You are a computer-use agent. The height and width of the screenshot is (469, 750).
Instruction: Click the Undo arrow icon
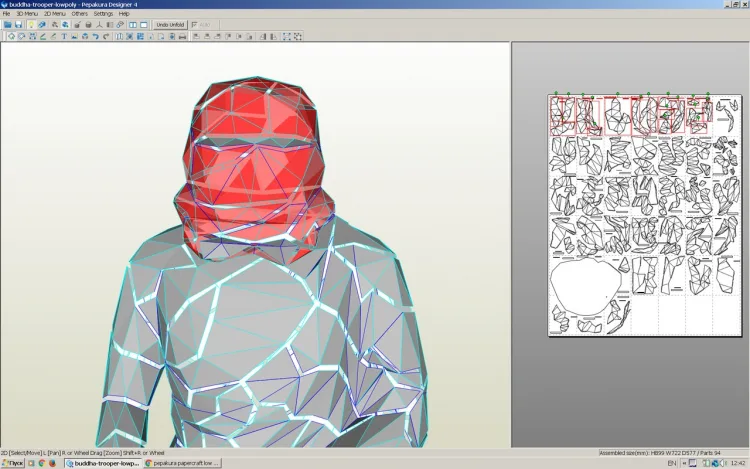[x=95, y=36]
